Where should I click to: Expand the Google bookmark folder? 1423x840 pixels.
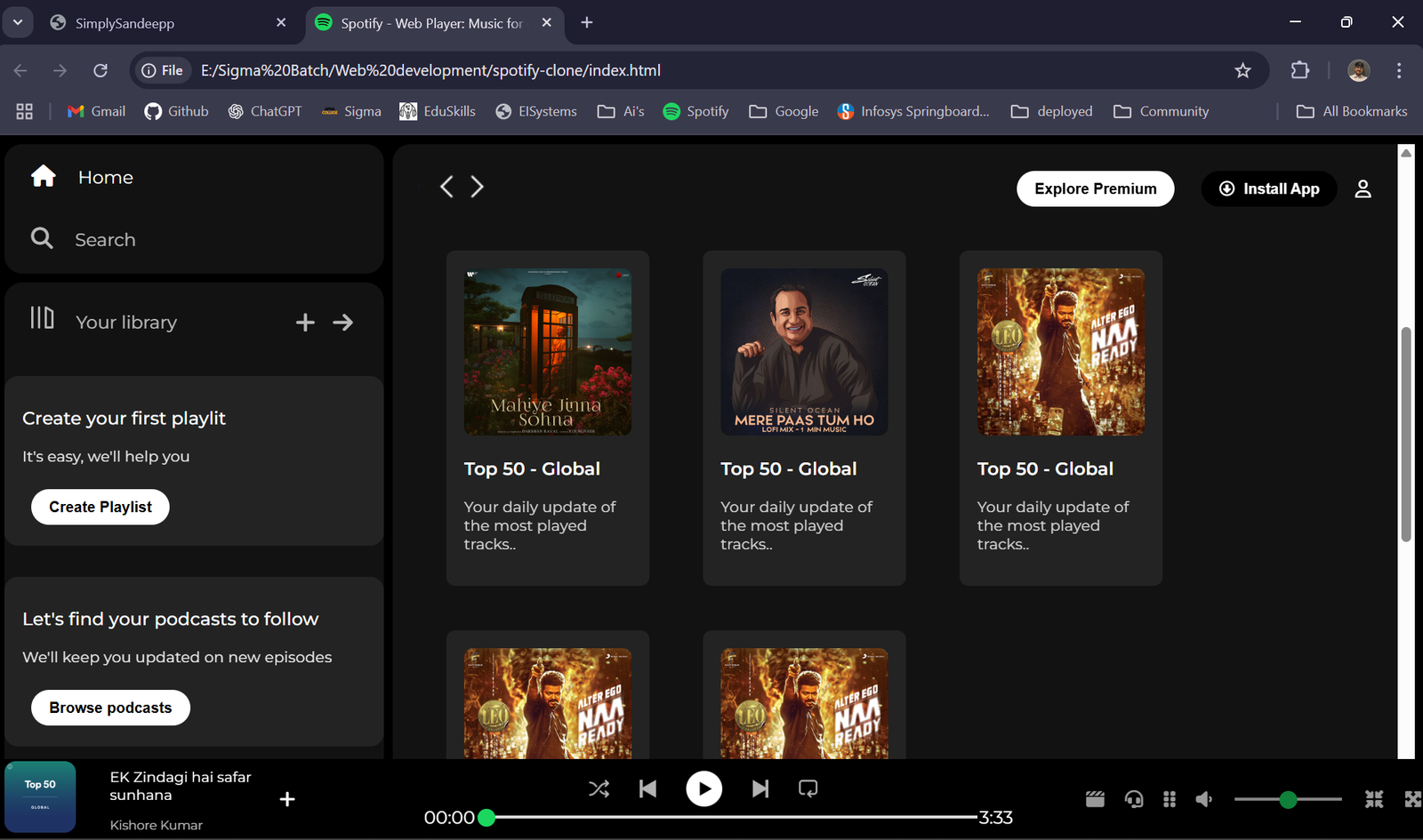pyautogui.click(x=784, y=111)
